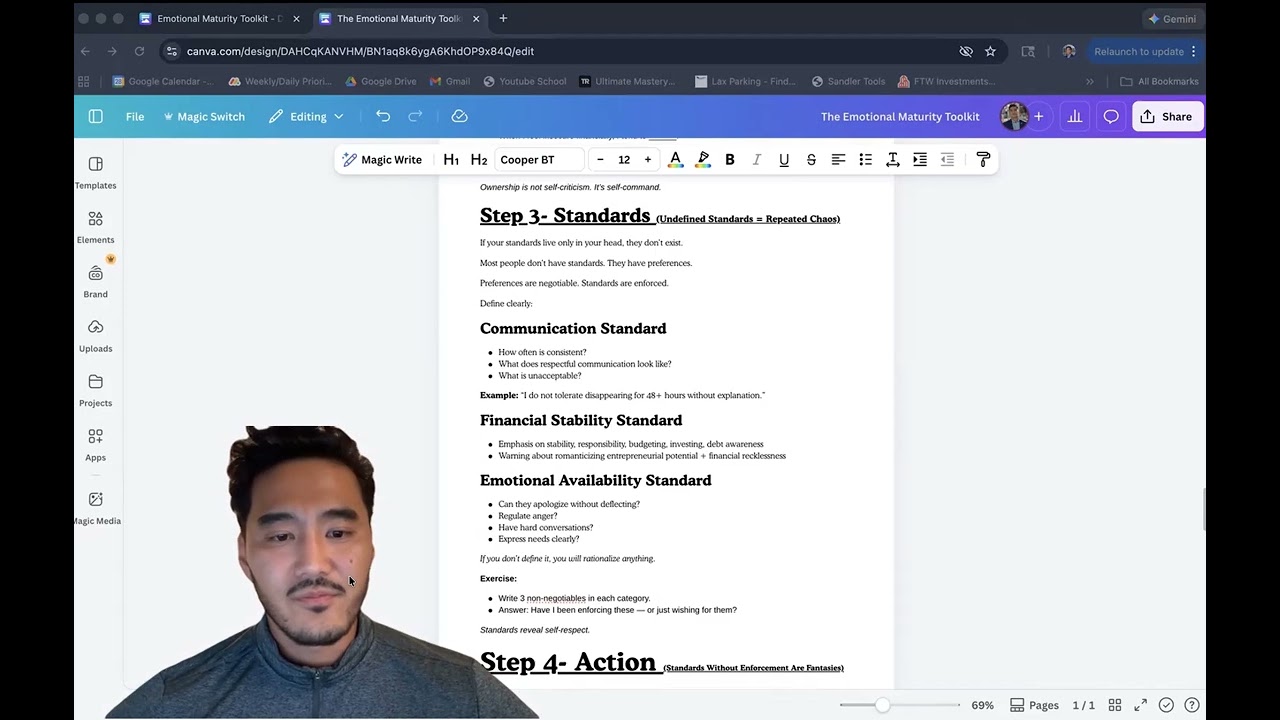
Task: Open the help question mark
Action: tap(1192, 705)
